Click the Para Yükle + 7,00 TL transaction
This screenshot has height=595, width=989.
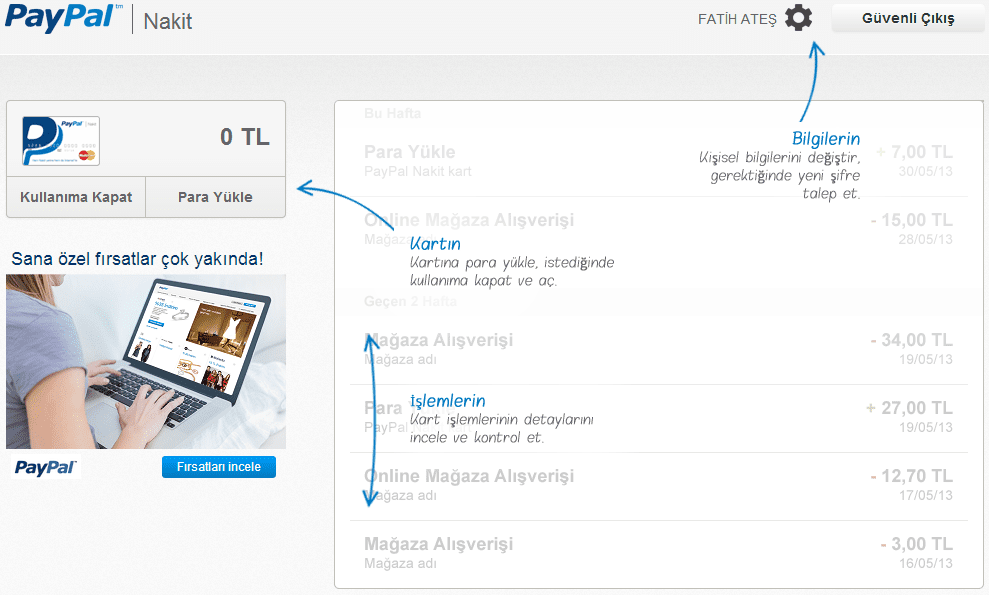[x=658, y=162]
